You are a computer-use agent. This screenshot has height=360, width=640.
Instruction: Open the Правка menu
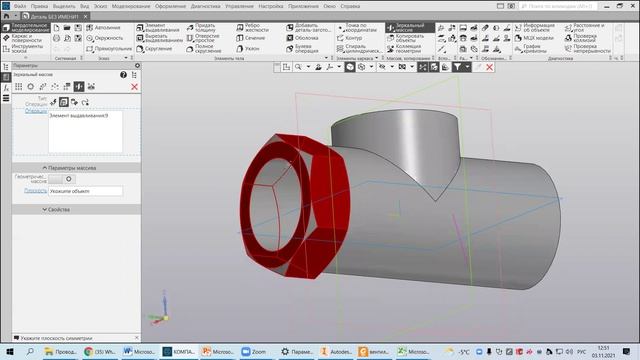pos(39,6)
